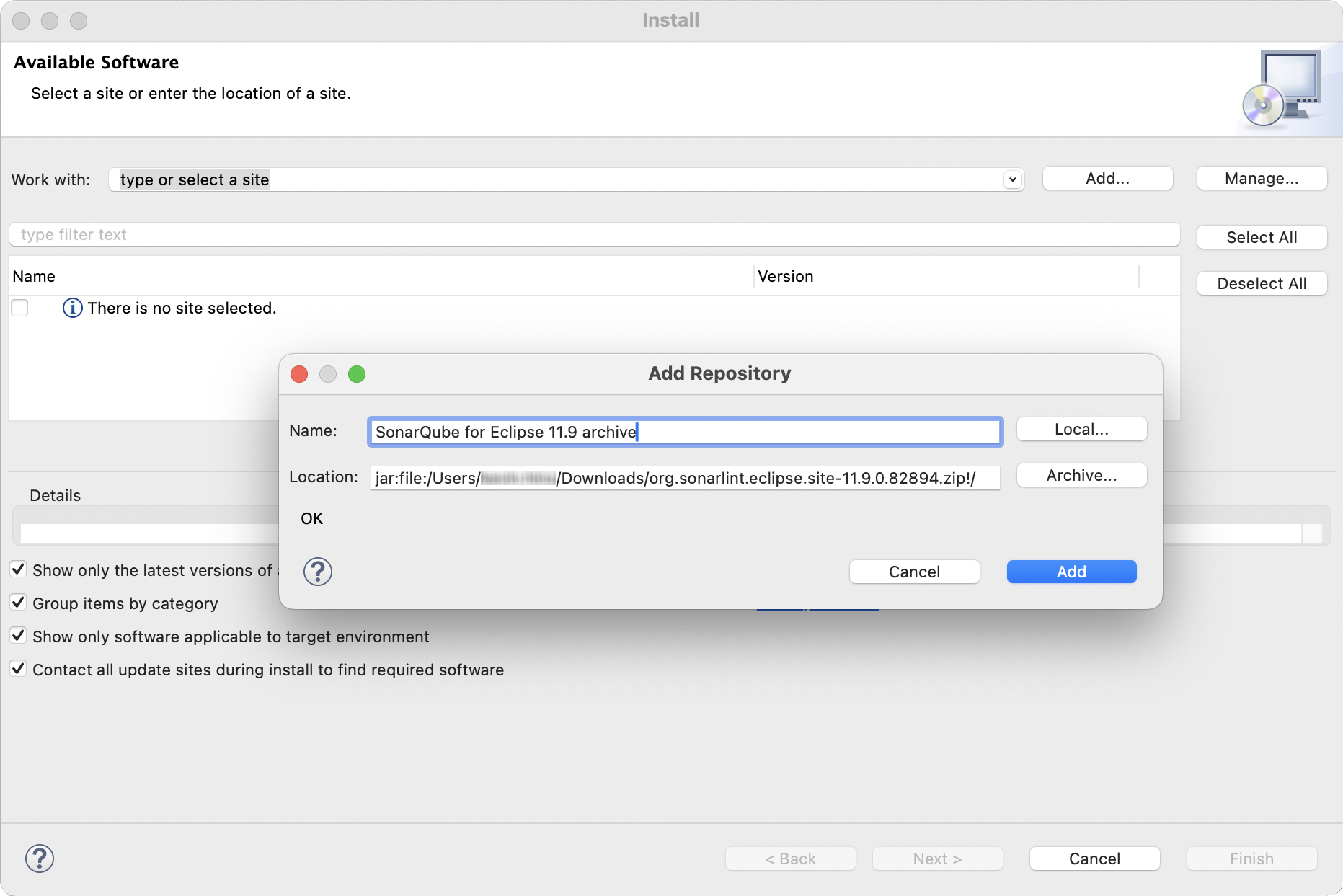
Task: Open Manage... sites button
Action: pyautogui.click(x=1262, y=178)
